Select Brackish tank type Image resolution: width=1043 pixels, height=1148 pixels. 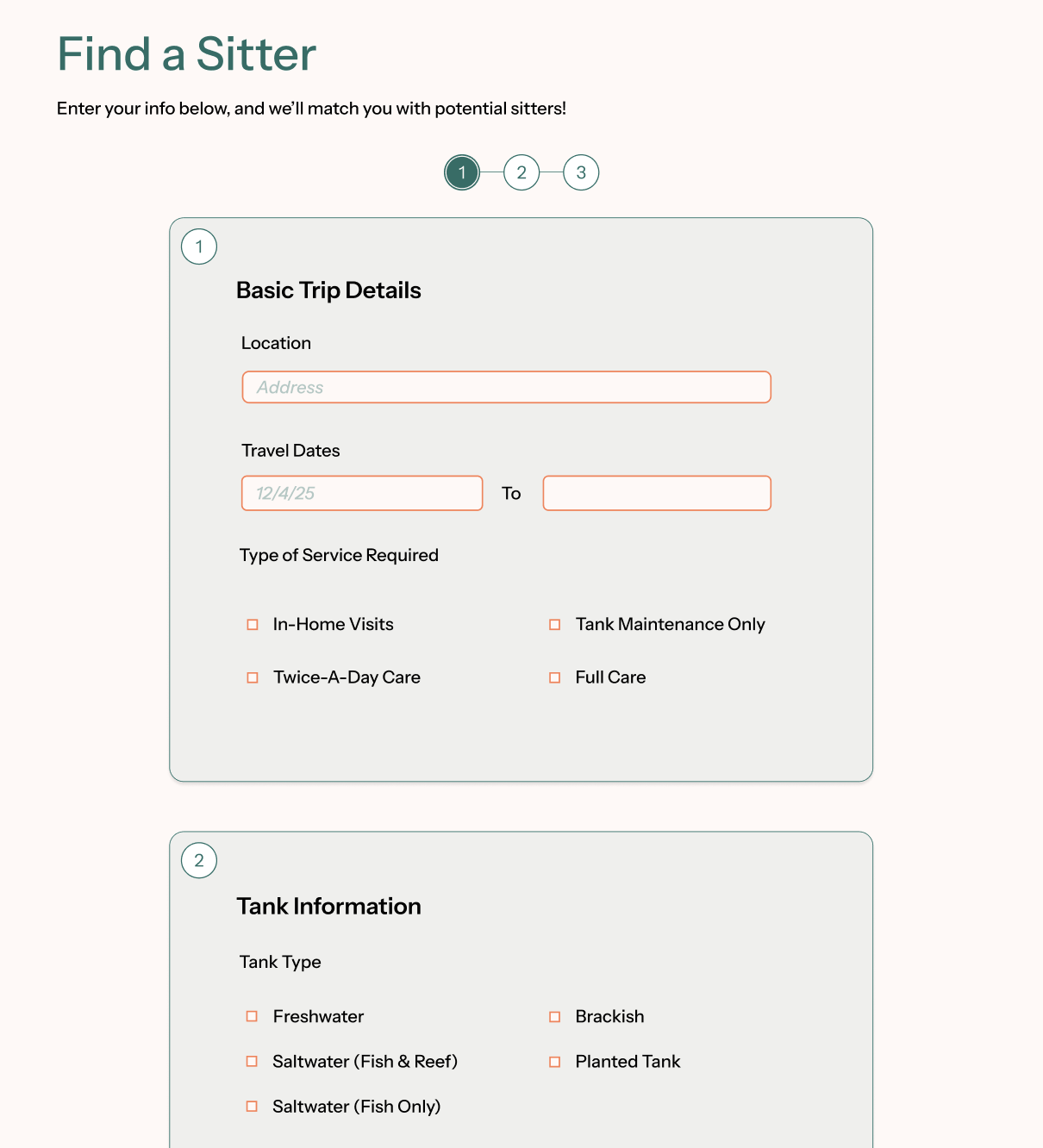[x=555, y=1017]
